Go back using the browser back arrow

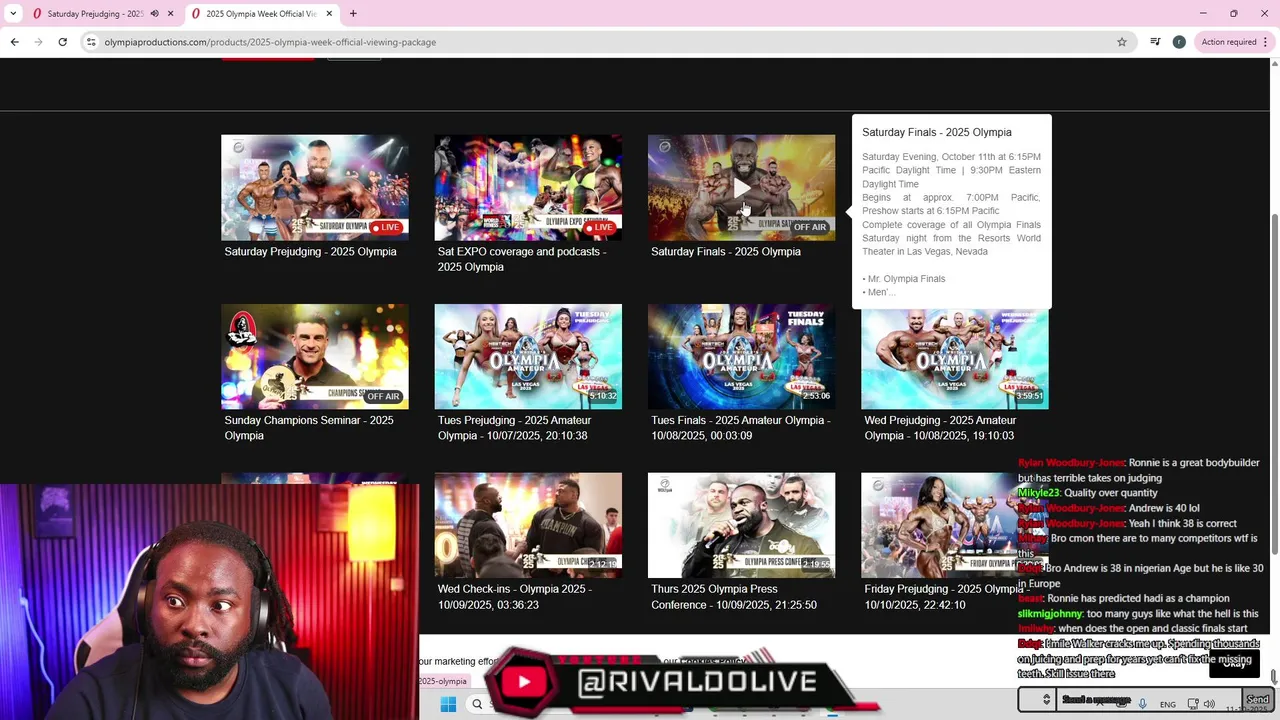pyautogui.click(x=14, y=42)
